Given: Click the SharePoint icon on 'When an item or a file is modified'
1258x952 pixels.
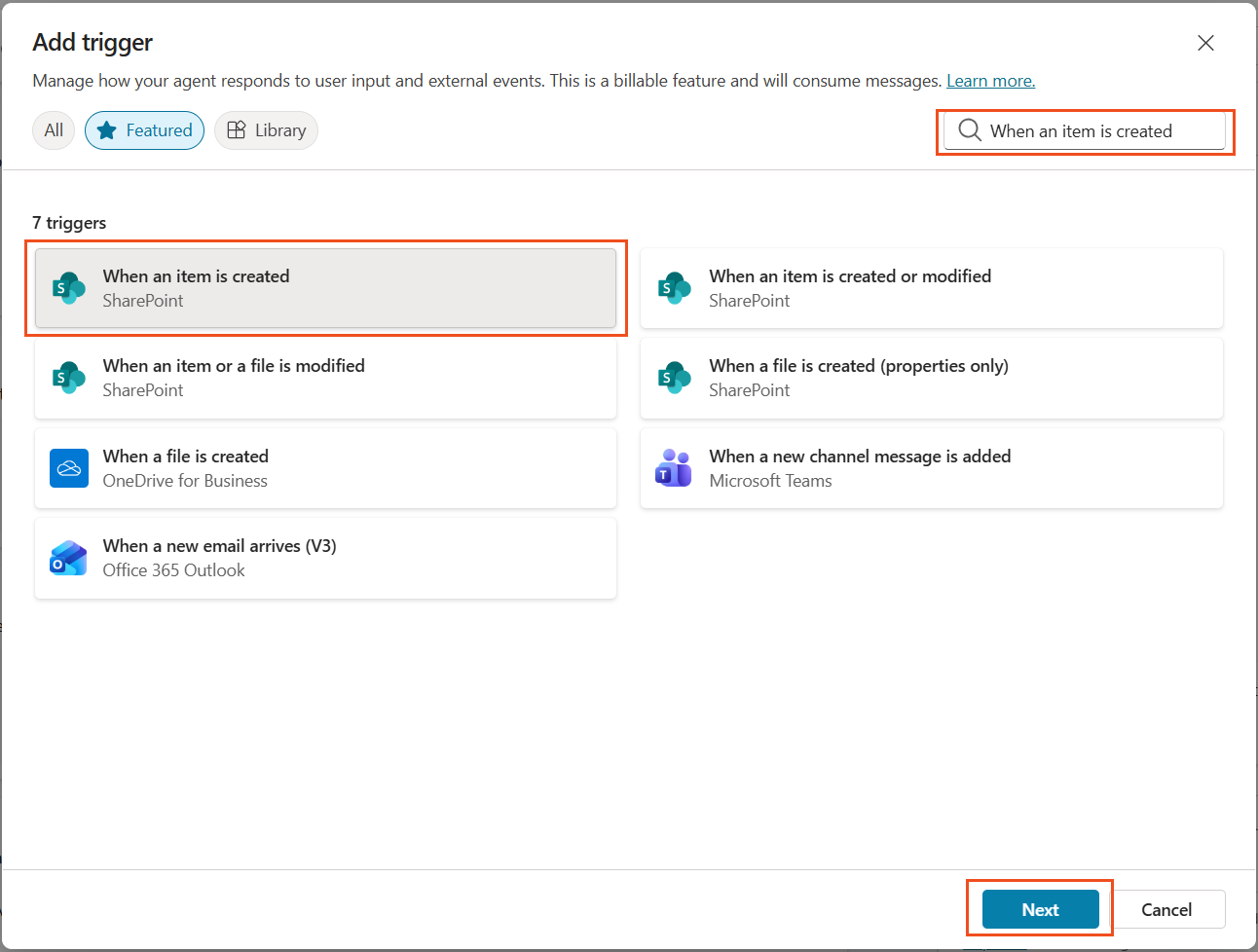Looking at the screenshot, I should [x=68, y=378].
